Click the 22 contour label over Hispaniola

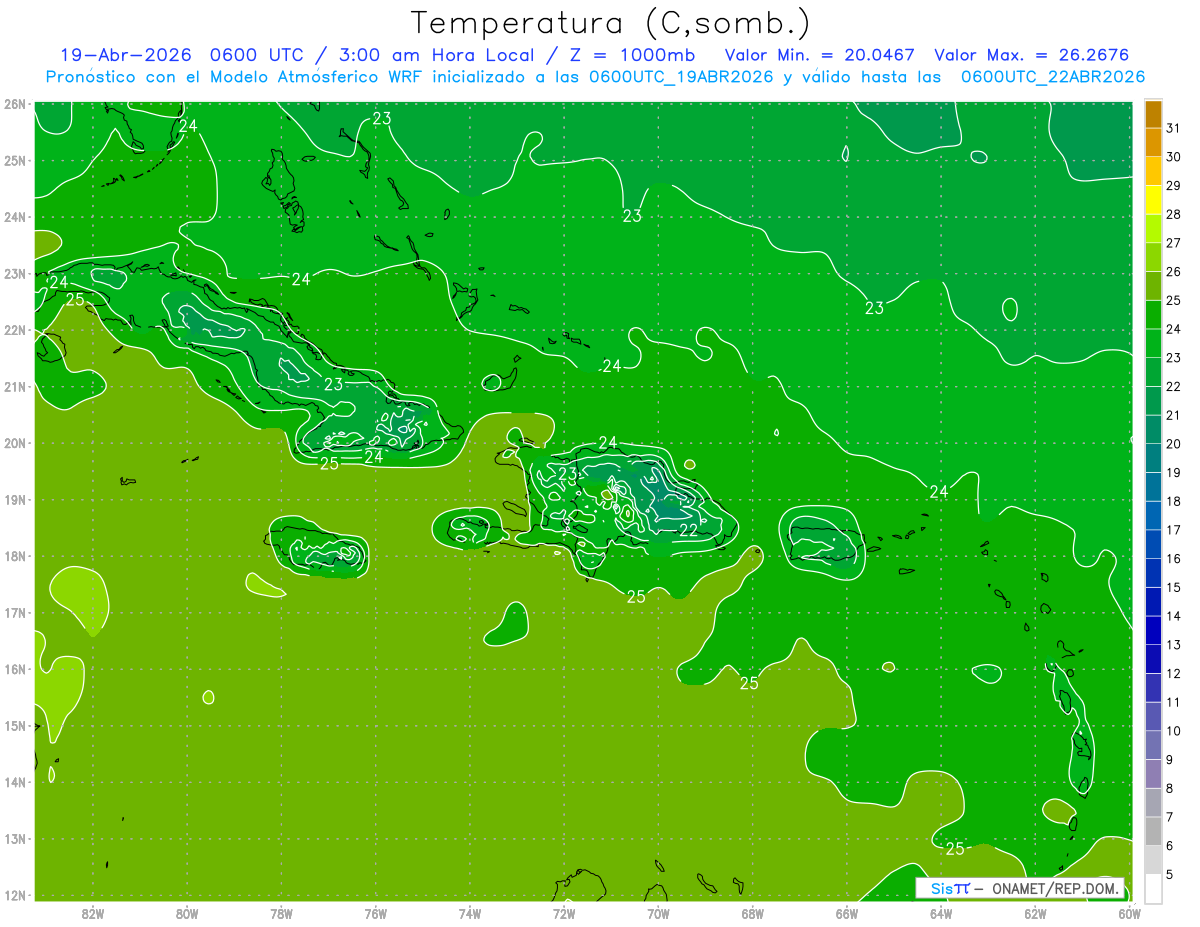[x=688, y=531]
